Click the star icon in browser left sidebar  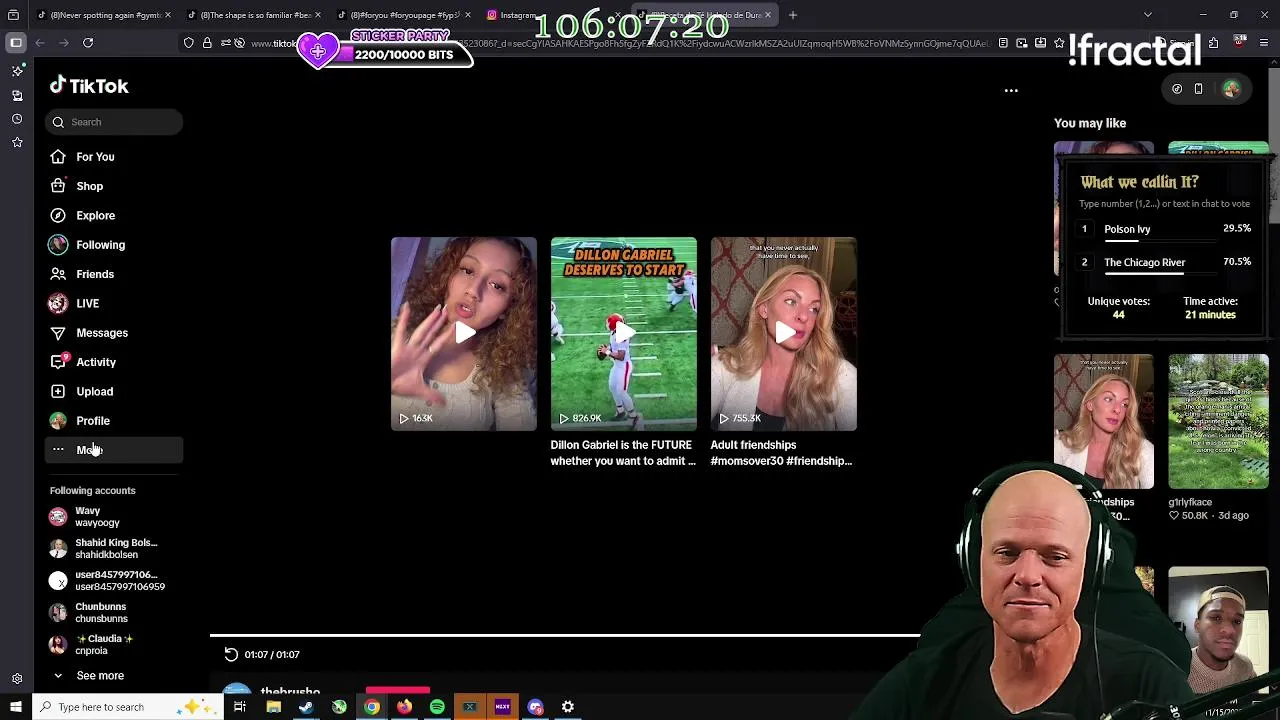click(x=17, y=143)
